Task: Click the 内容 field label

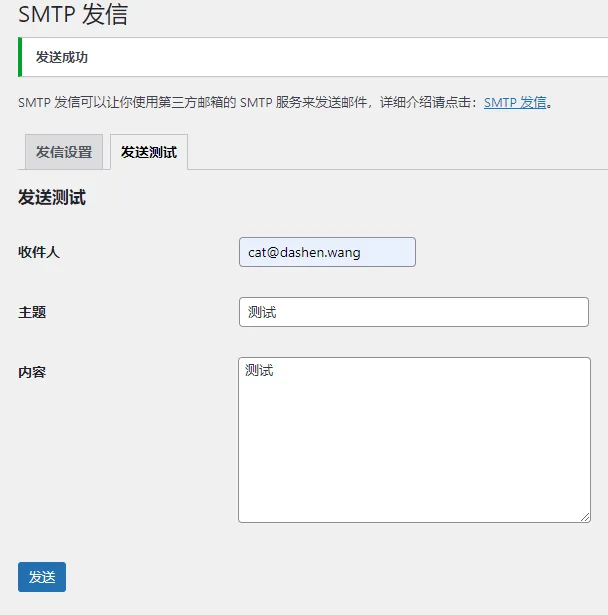Action: coord(32,372)
